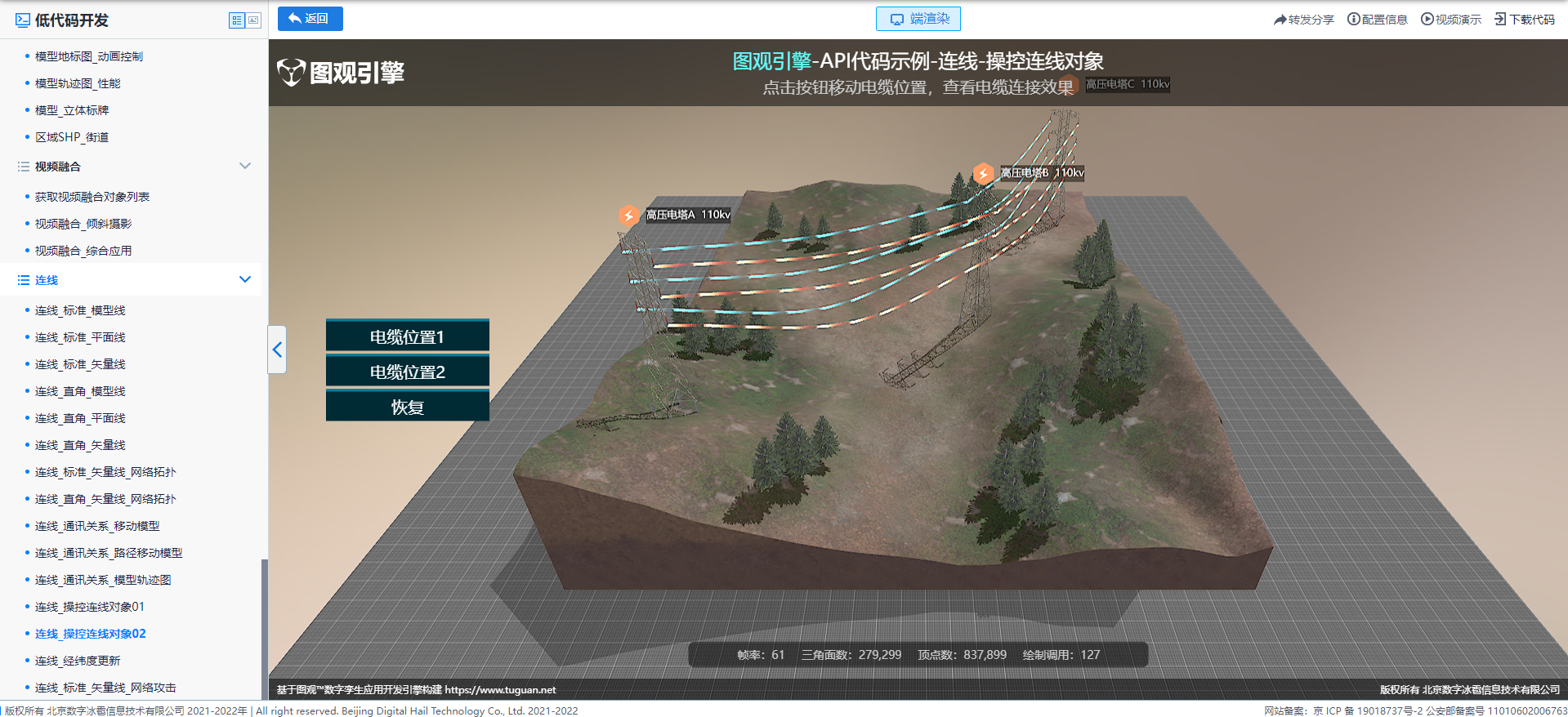Play the 视频演示 video demo

pos(1450,20)
